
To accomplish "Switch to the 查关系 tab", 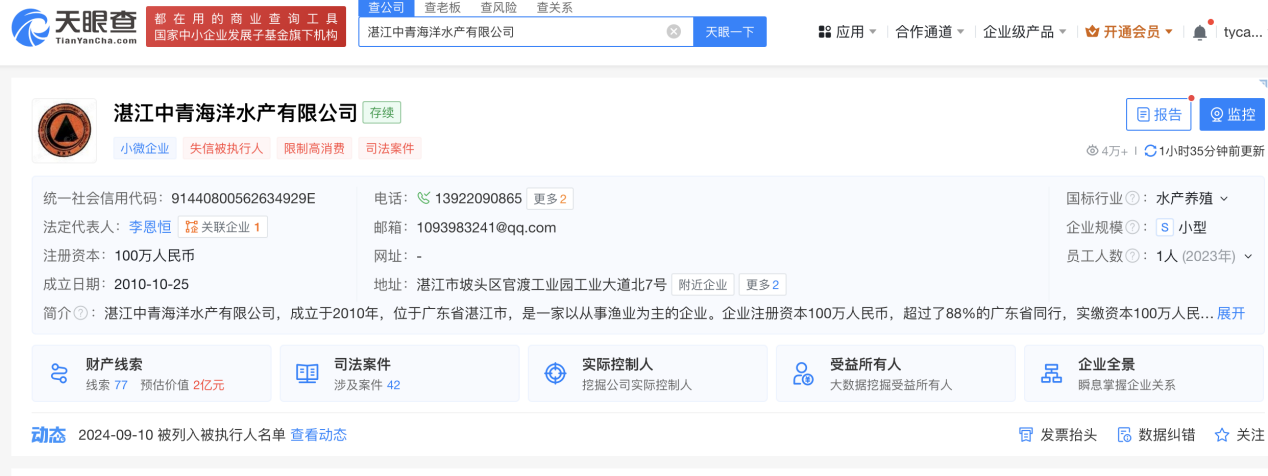I will click(x=555, y=7).
